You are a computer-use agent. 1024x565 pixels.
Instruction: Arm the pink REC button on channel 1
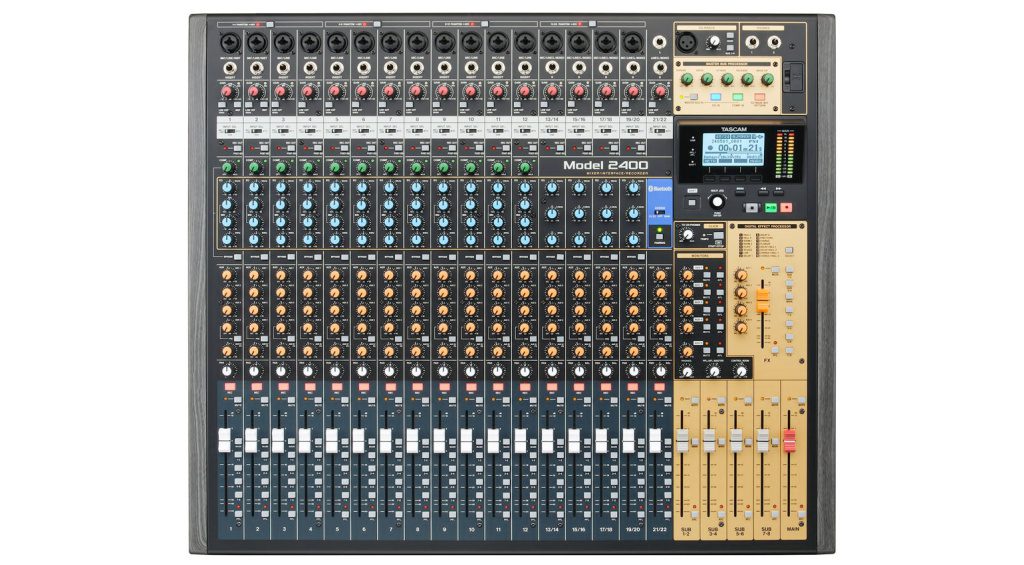click(x=229, y=387)
